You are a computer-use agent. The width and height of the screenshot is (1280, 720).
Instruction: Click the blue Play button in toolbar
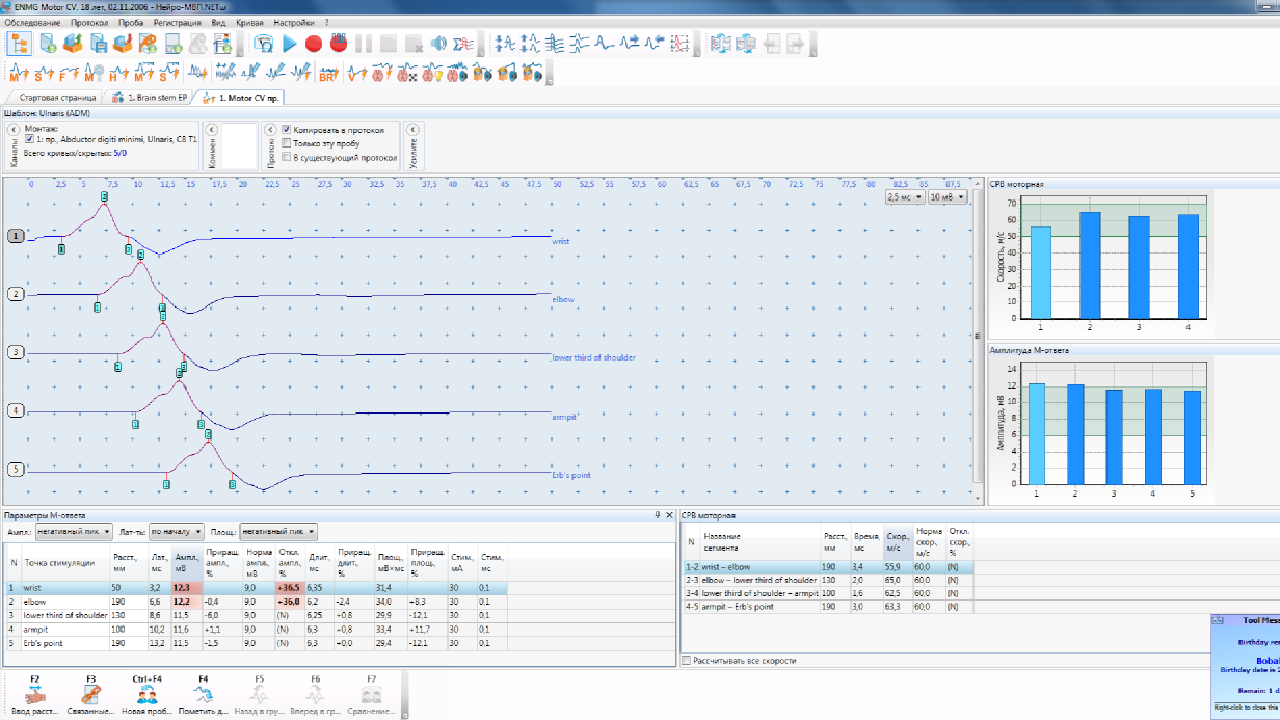(289, 43)
